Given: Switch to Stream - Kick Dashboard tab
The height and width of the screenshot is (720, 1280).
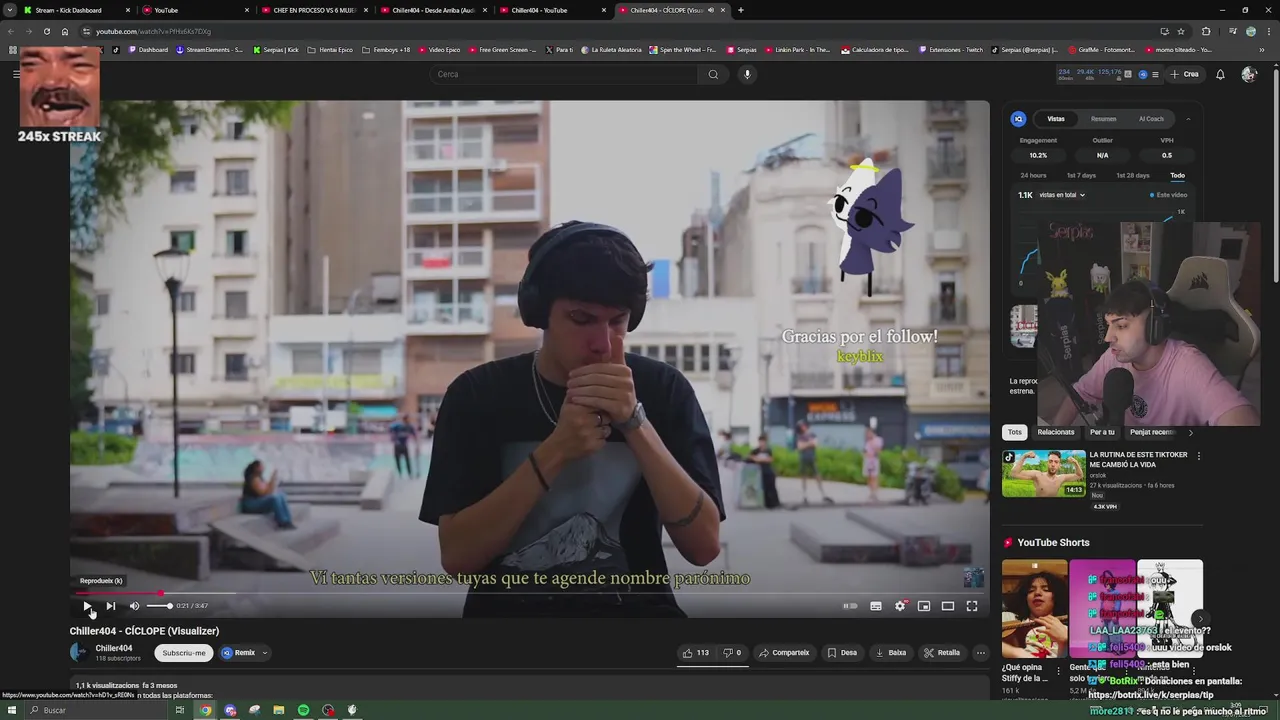Looking at the screenshot, I should coord(75,10).
